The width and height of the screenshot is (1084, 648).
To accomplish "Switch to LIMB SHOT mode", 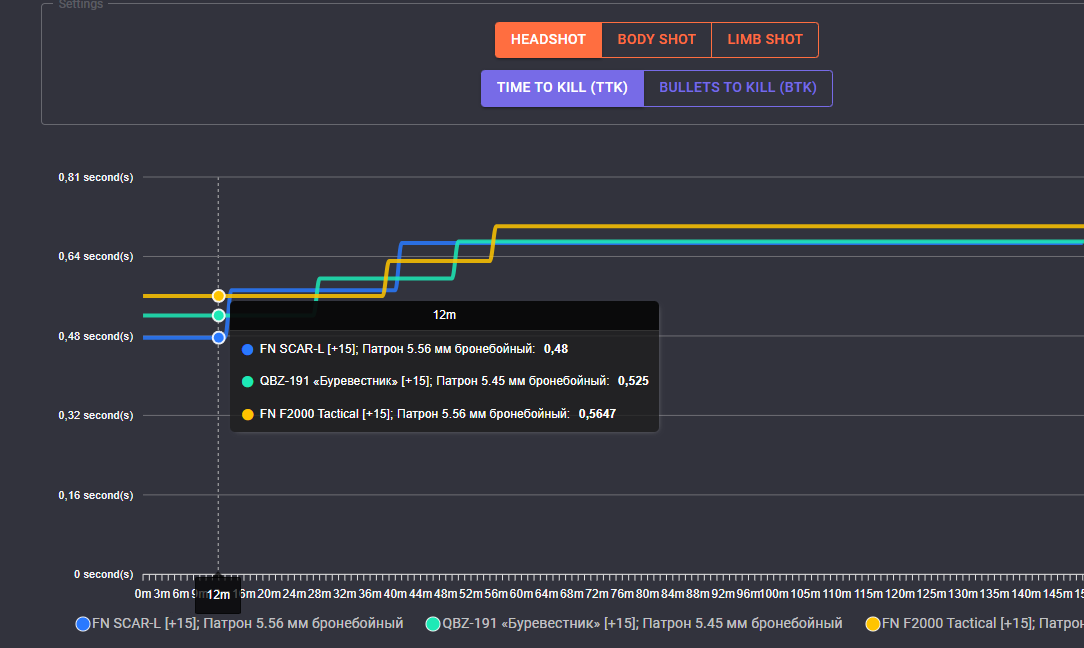I will [765, 39].
